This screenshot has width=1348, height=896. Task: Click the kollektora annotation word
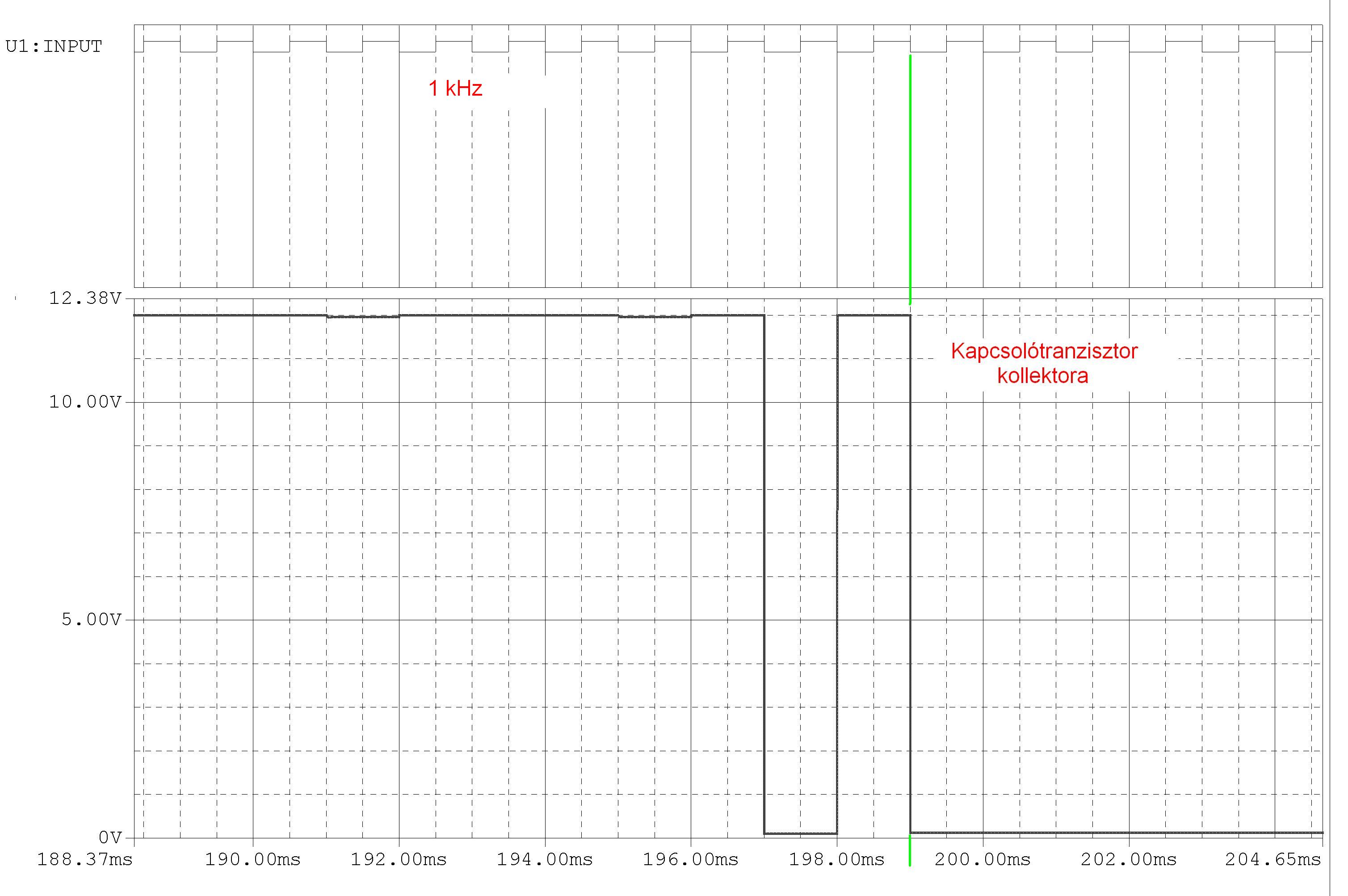(1042, 376)
